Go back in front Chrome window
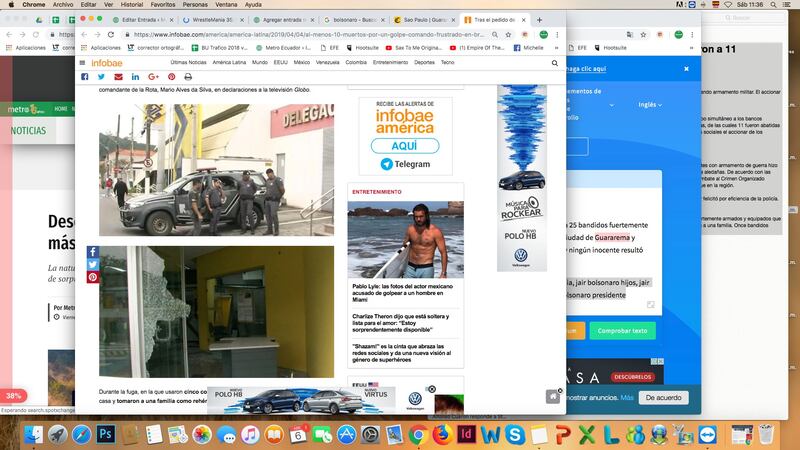The image size is (800, 450). click(x=84, y=35)
